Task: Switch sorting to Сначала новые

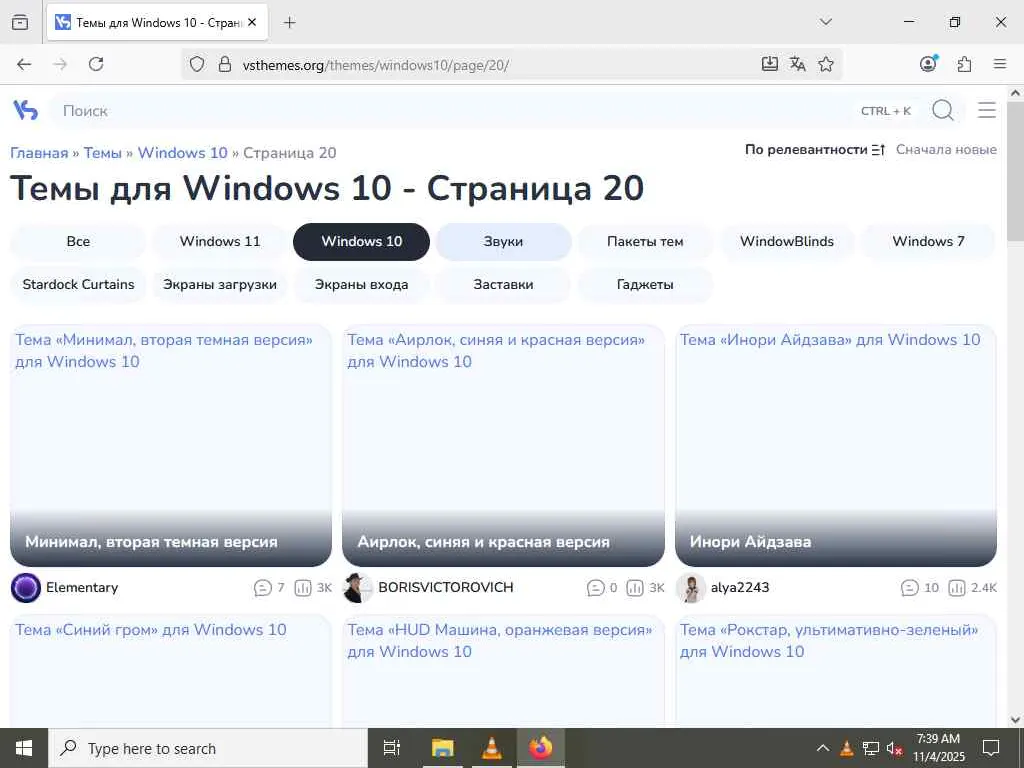Action: click(x=946, y=150)
